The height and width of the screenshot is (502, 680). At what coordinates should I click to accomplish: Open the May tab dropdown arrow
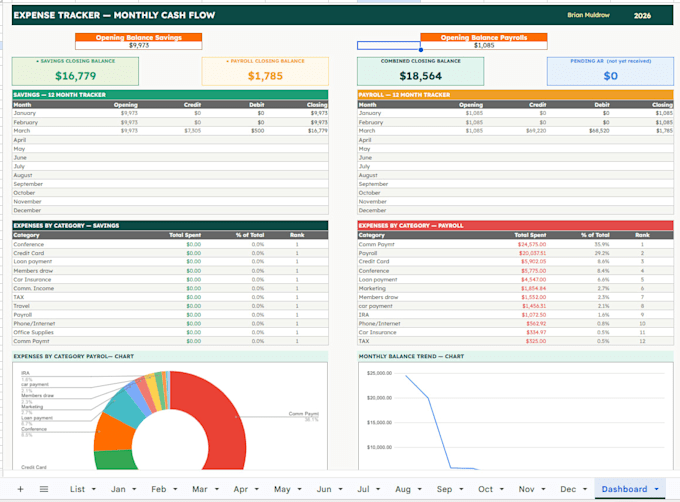(299, 489)
